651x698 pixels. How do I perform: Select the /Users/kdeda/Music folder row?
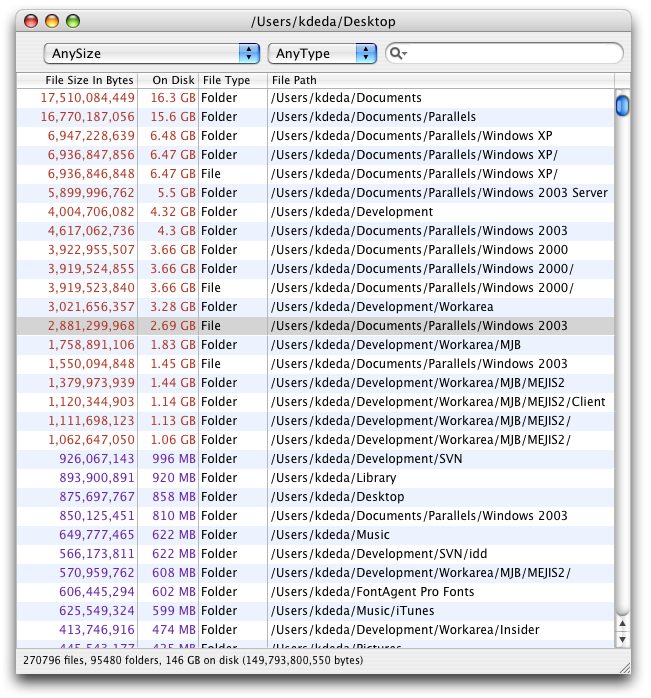pos(315,535)
